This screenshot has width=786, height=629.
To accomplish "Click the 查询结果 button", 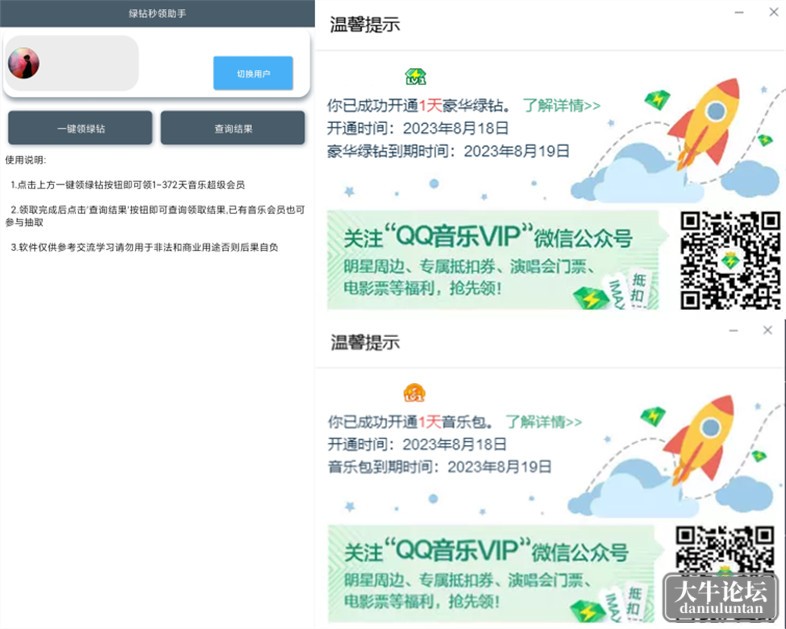I will [233, 128].
